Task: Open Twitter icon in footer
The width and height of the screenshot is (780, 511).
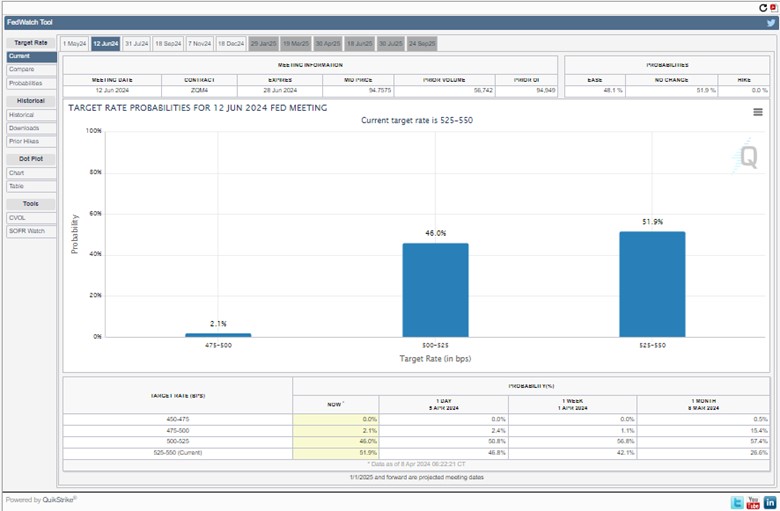Action: click(x=737, y=503)
